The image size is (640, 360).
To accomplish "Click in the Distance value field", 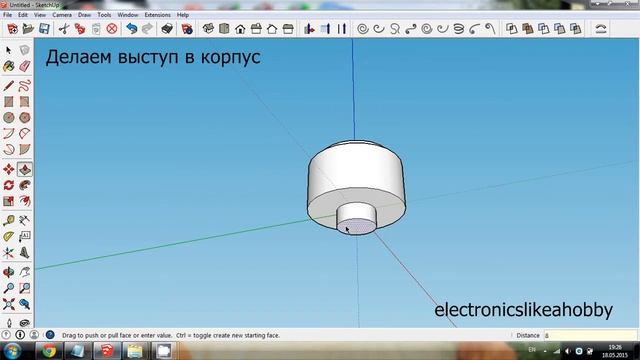I will pyautogui.click(x=590, y=336).
